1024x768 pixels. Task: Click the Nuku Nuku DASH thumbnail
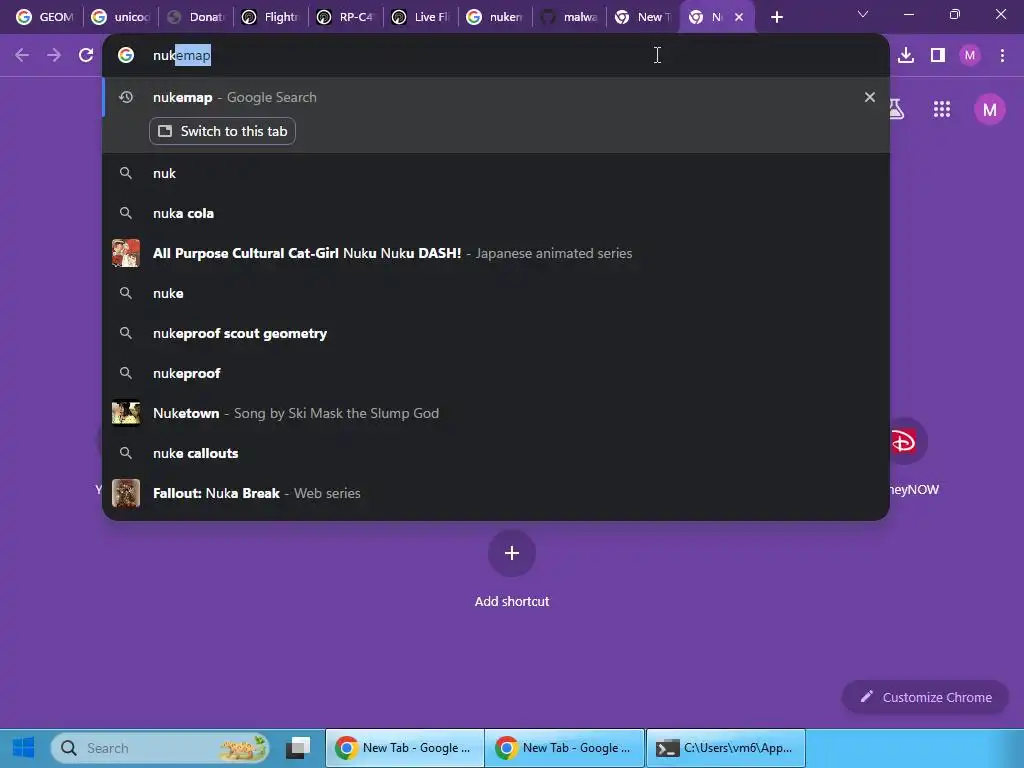click(x=126, y=253)
